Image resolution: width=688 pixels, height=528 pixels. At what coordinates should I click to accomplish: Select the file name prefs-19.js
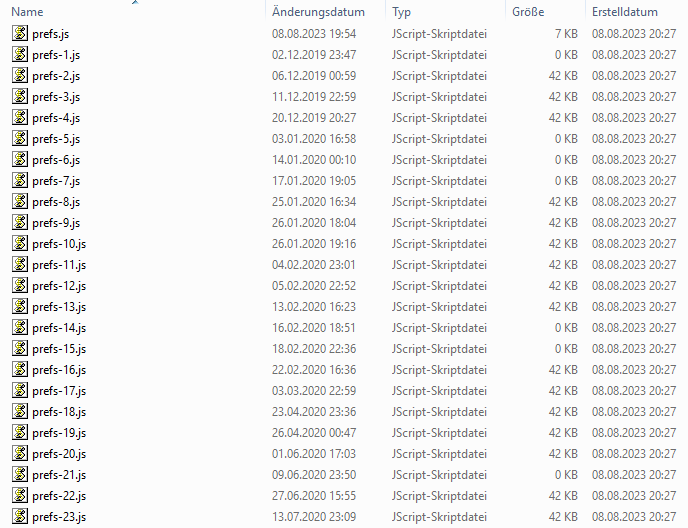(x=59, y=433)
